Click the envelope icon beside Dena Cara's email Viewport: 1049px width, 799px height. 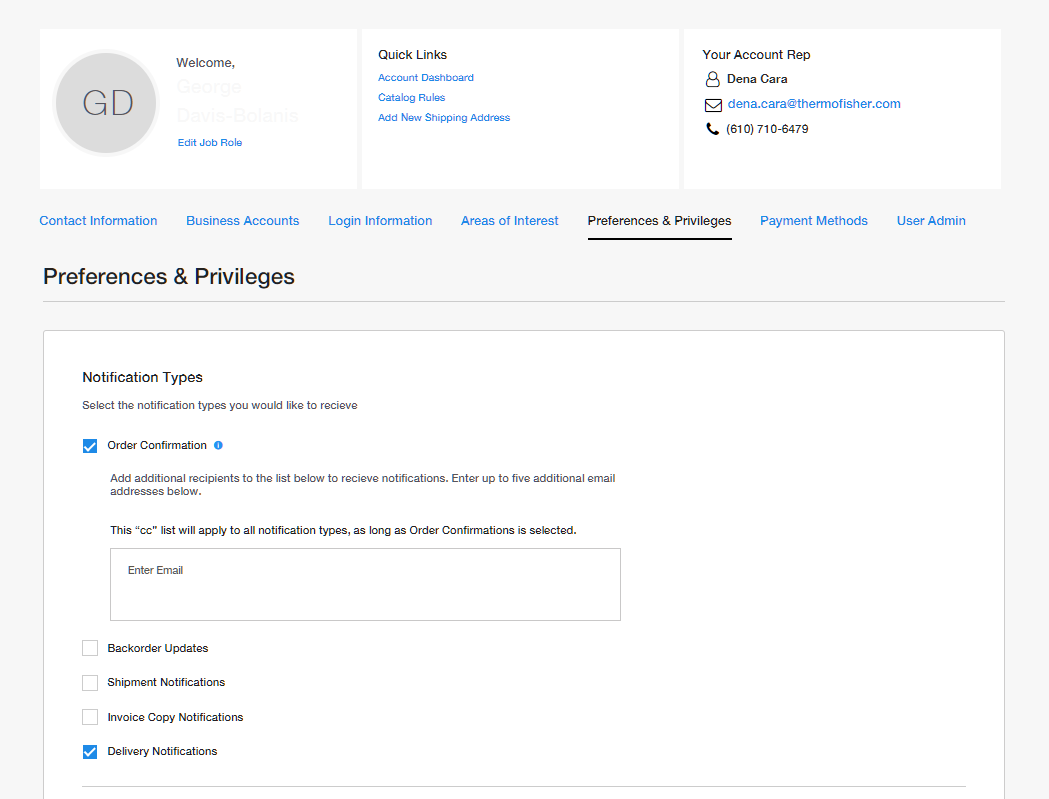712,104
